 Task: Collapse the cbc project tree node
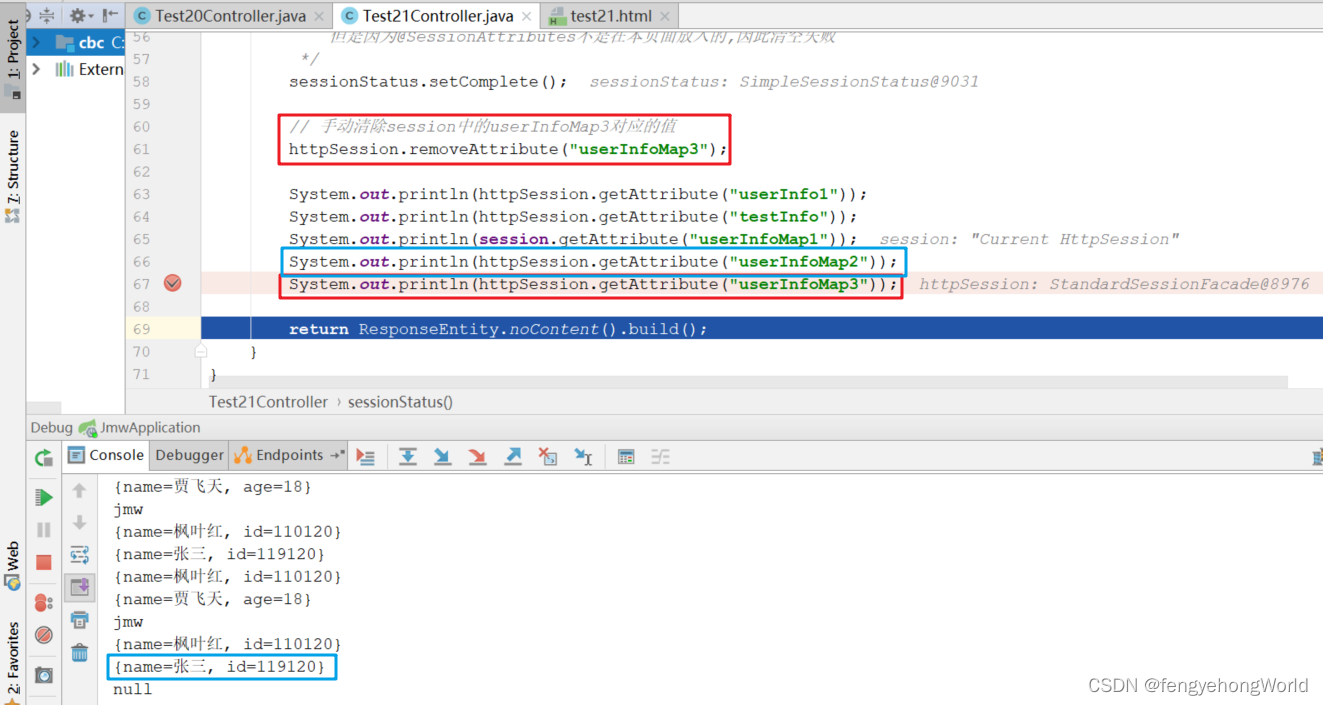click(35, 43)
